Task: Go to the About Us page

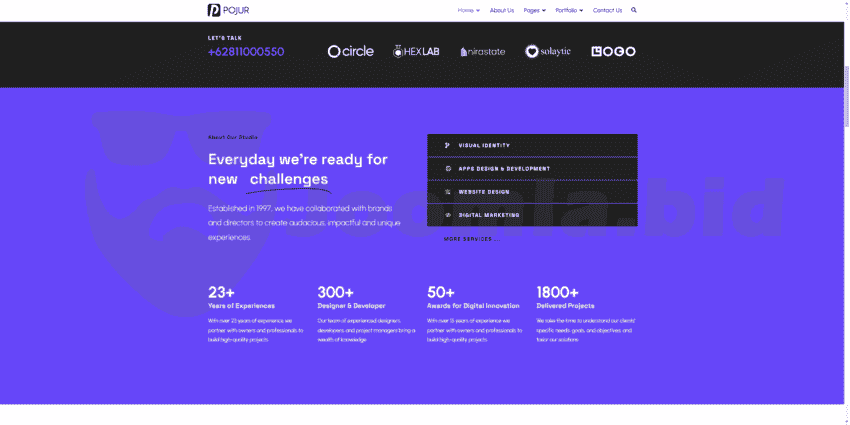Action: 502,10
